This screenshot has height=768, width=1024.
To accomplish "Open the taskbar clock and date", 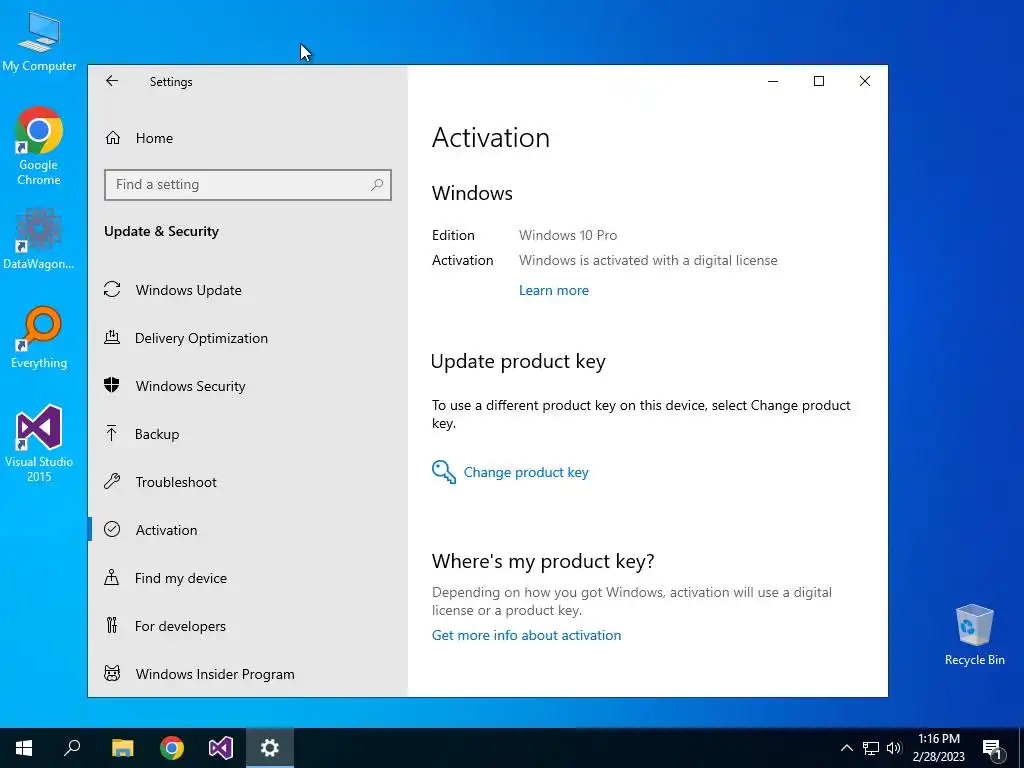I will click(938, 748).
